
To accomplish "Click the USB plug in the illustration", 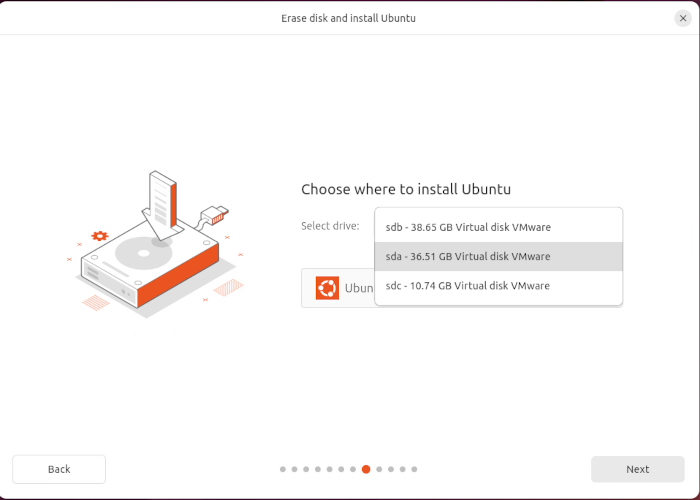I will 216,213.
